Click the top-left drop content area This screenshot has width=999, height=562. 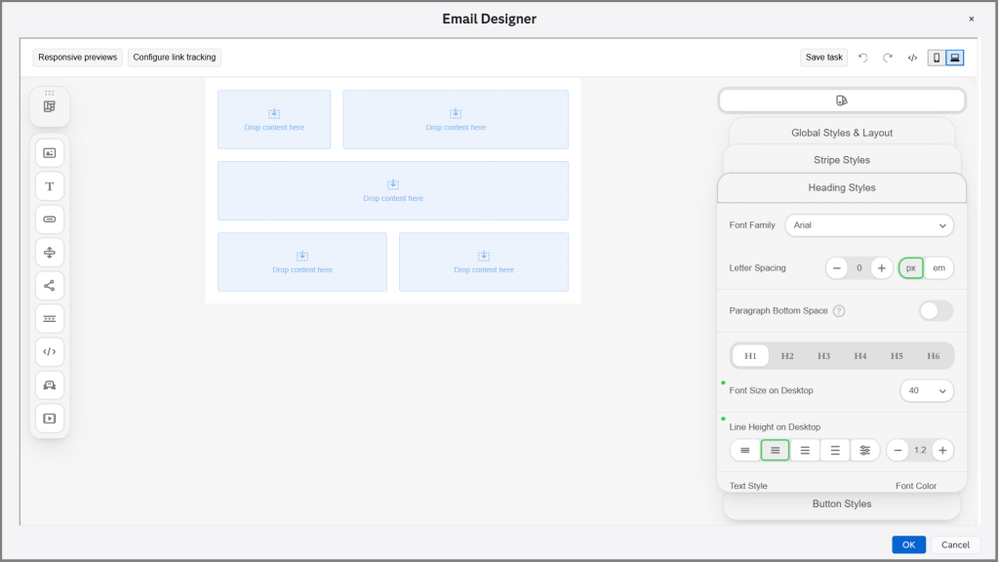[274, 120]
